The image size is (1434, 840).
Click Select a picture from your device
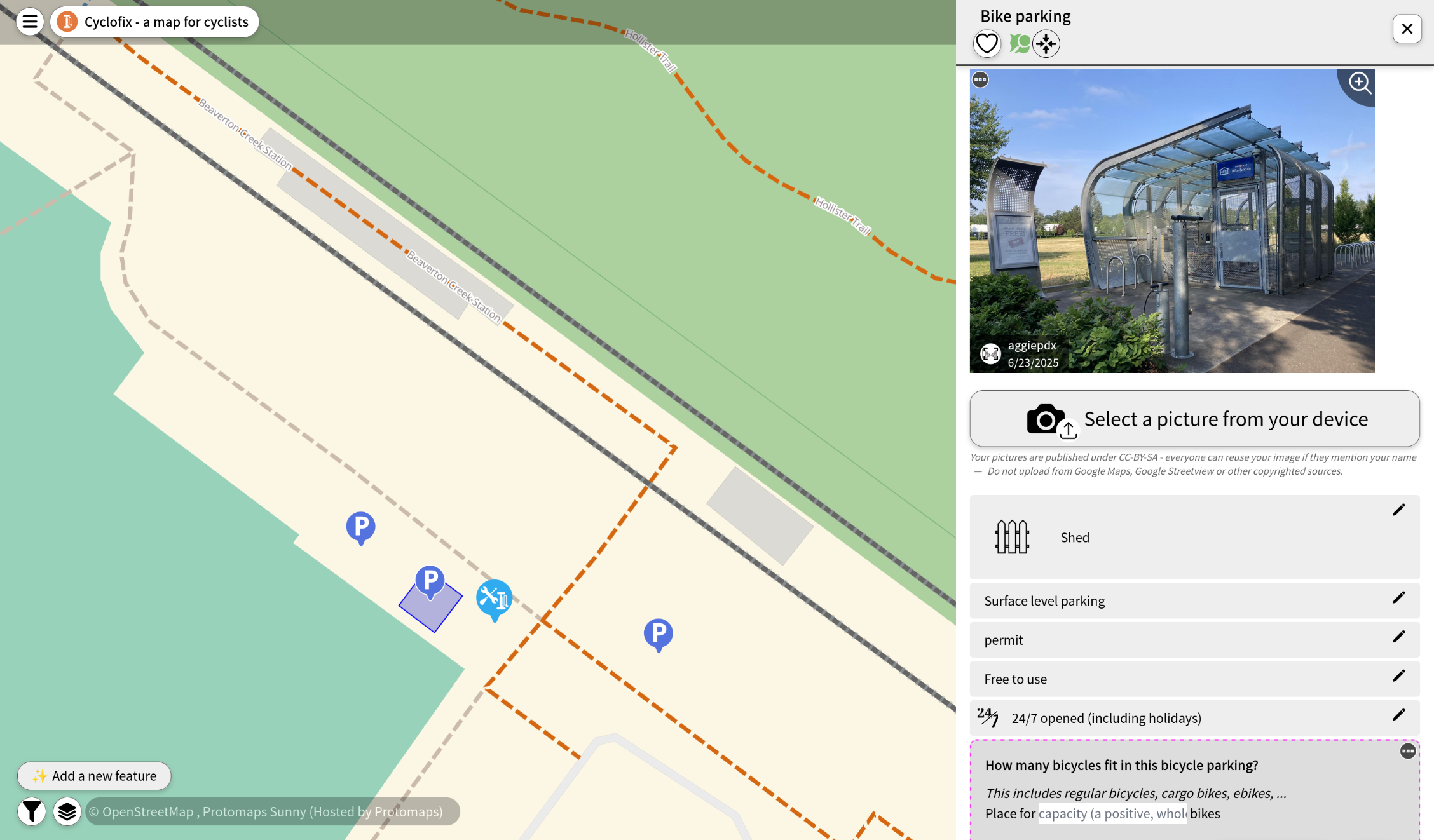coord(1194,419)
